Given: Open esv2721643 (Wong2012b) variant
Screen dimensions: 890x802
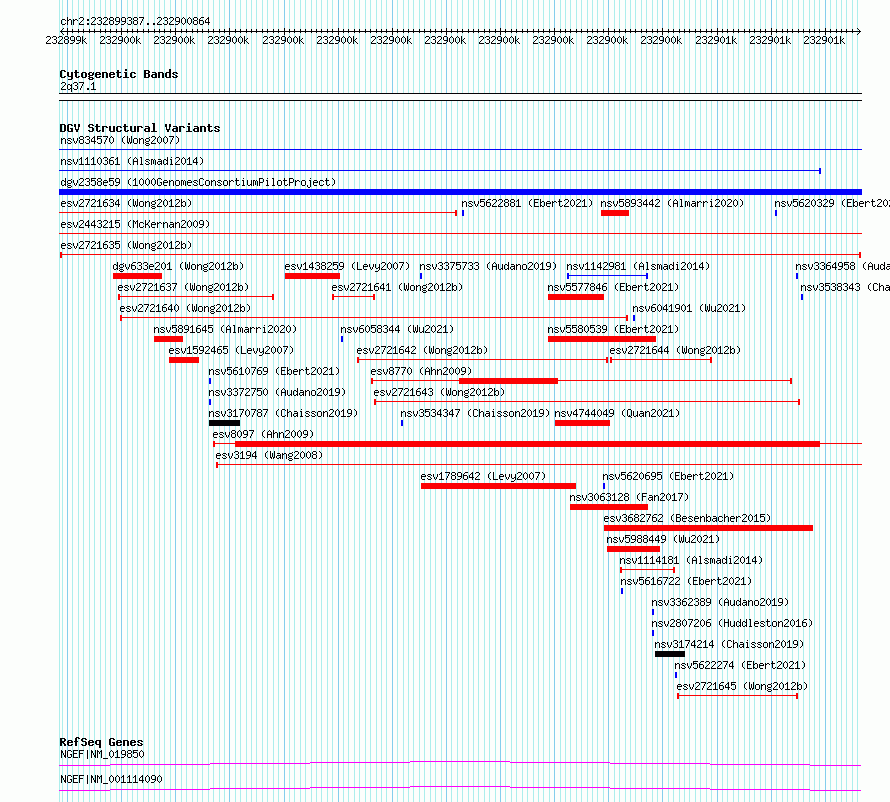Looking at the screenshot, I should 439,392.
